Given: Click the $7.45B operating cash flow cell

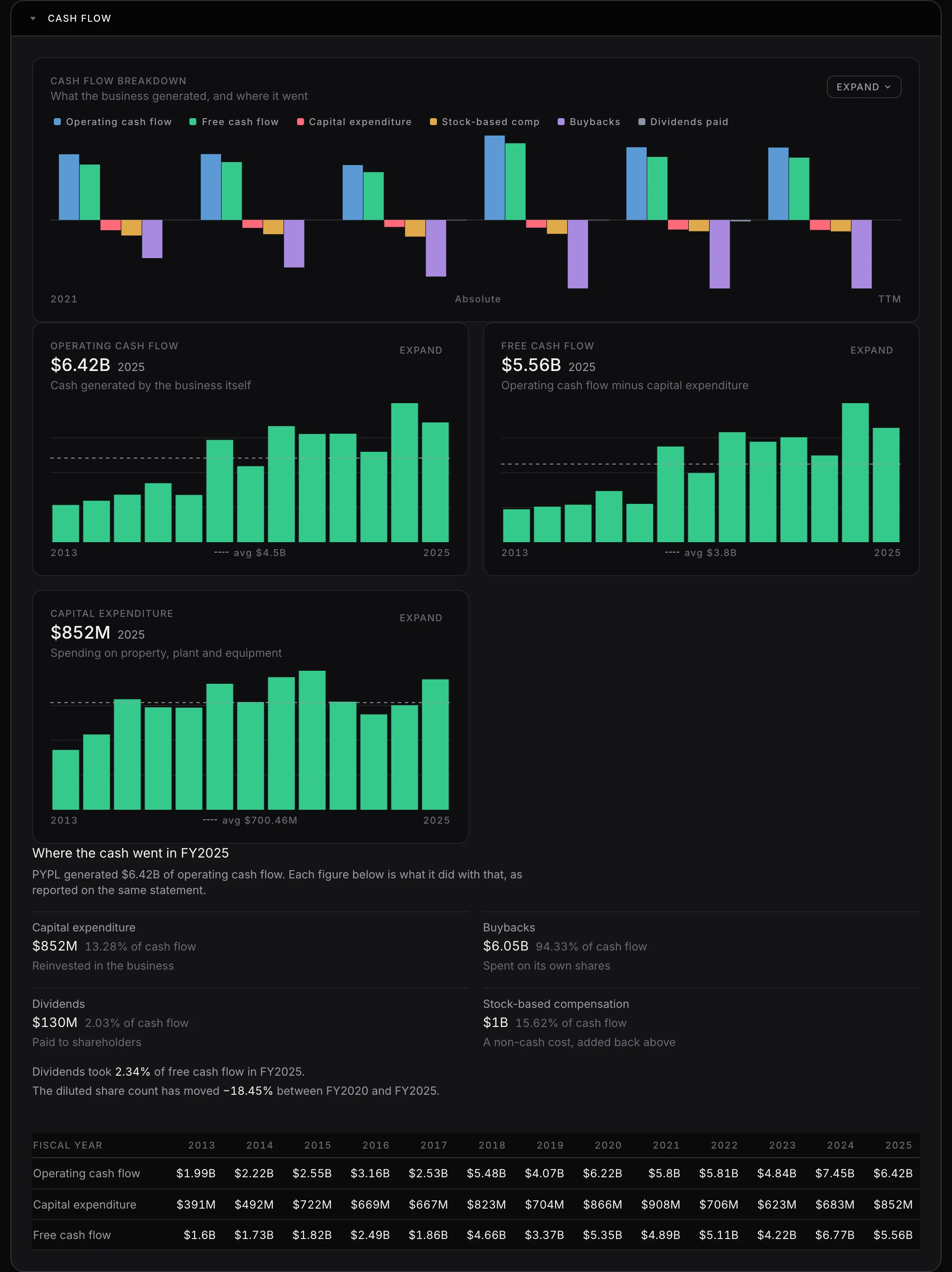Looking at the screenshot, I should point(834,1173).
